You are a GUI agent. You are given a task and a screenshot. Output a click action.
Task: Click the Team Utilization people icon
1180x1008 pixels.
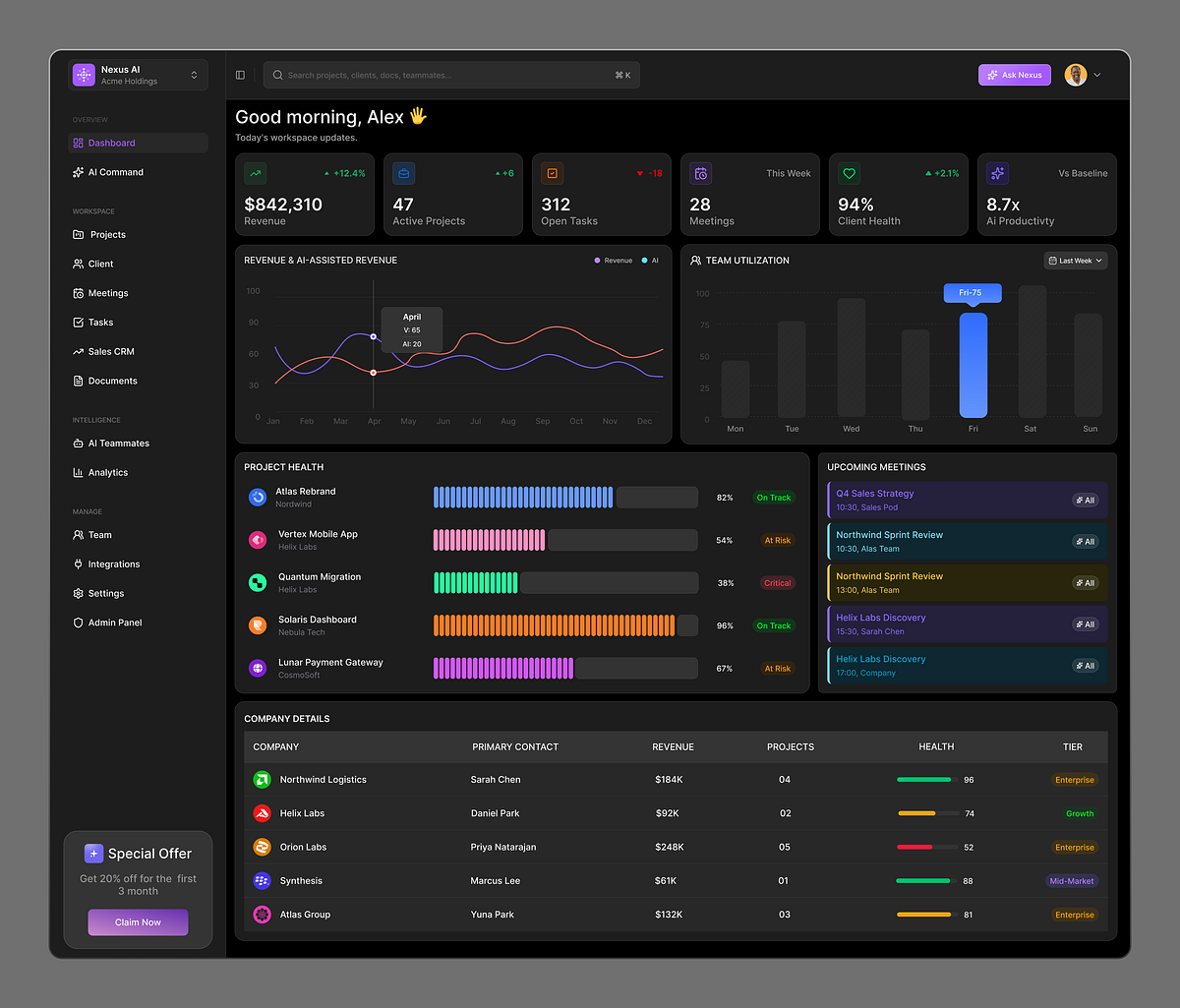pos(695,261)
